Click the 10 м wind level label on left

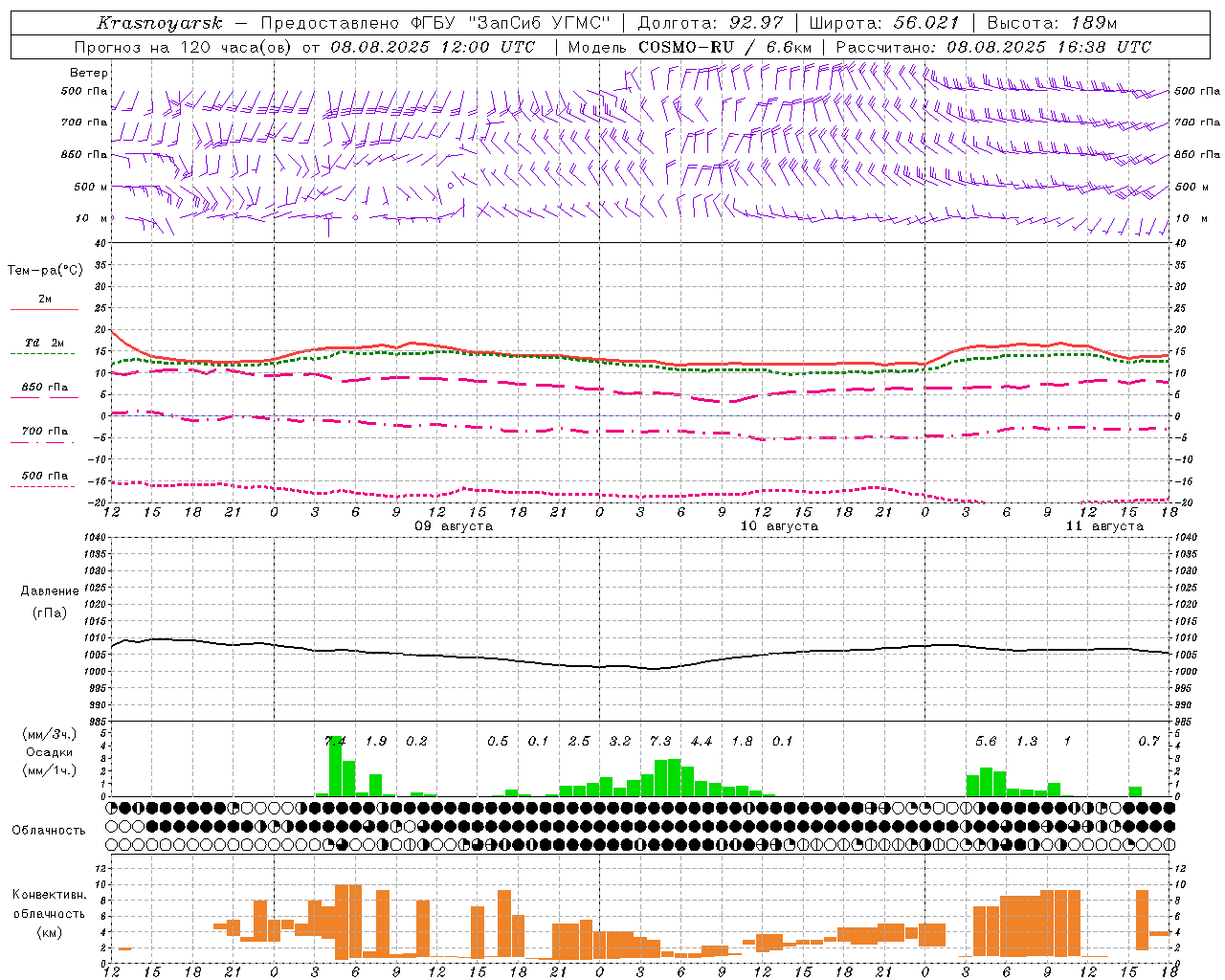(92, 218)
